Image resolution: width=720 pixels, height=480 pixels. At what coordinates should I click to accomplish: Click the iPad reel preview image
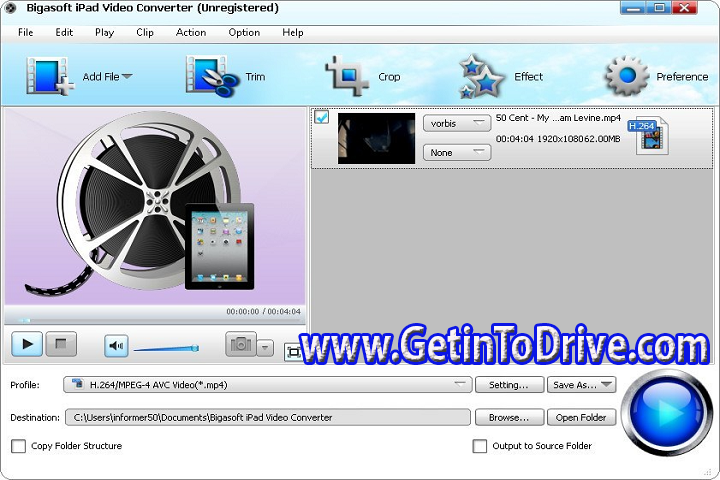pyautogui.click(x=155, y=206)
